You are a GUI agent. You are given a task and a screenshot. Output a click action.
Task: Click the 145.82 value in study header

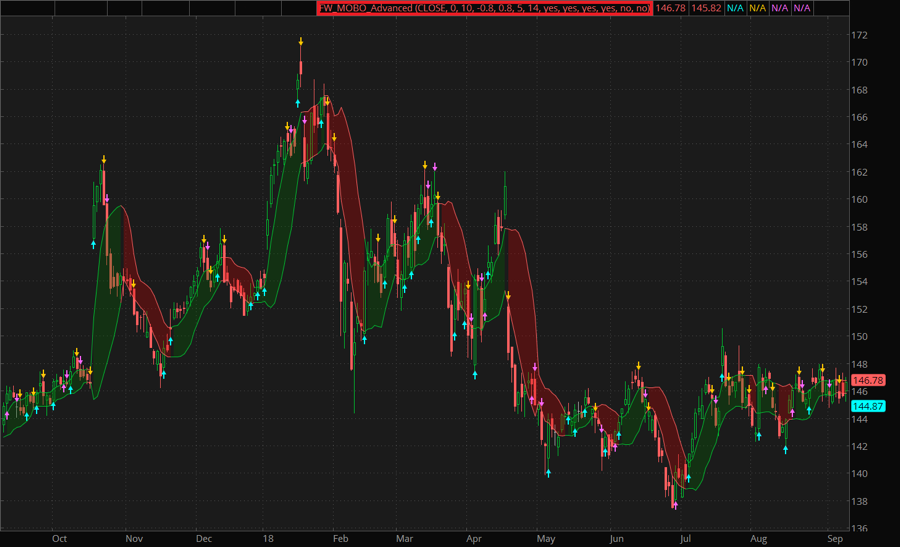click(706, 8)
